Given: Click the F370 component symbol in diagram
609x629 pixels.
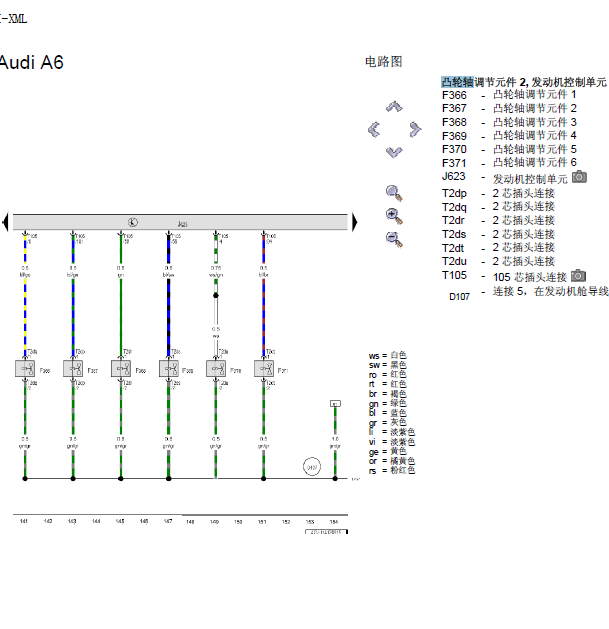Looking at the screenshot, I should (216, 368).
